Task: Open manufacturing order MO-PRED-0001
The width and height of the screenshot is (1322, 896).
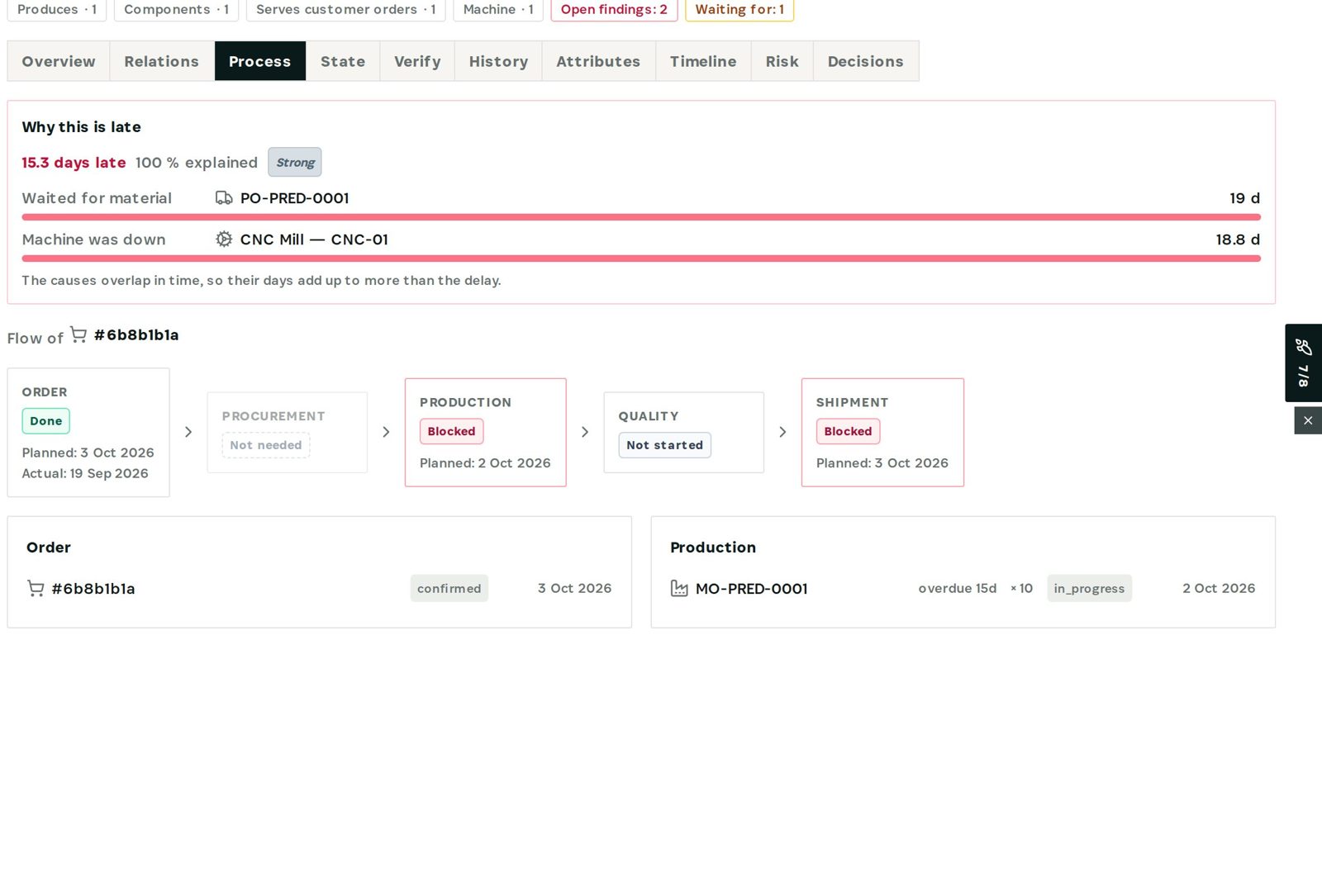Action: tap(752, 589)
